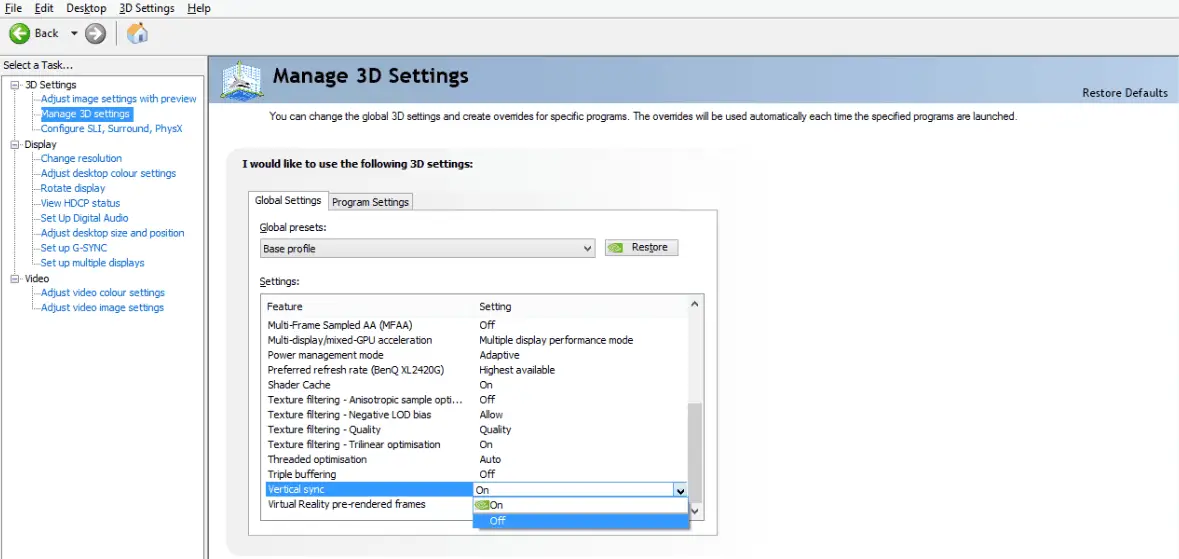Open Rotate display task
The width and height of the screenshot is (1179, 559).
(x=73, y=188)
